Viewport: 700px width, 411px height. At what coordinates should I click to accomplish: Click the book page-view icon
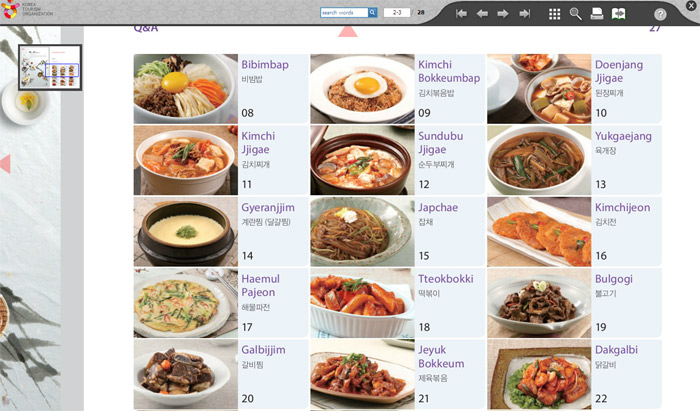point(618,14)
